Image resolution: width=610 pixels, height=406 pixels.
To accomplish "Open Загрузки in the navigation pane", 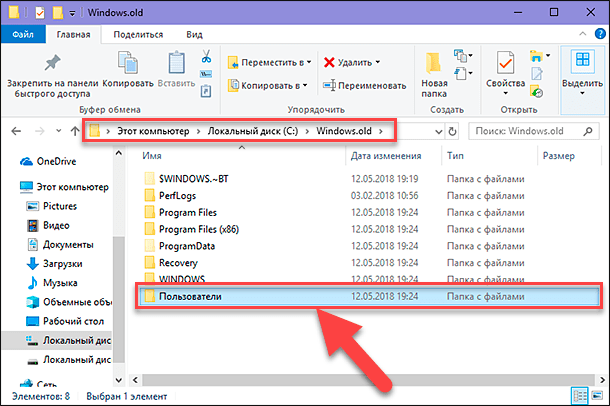I will coord(54,264).
